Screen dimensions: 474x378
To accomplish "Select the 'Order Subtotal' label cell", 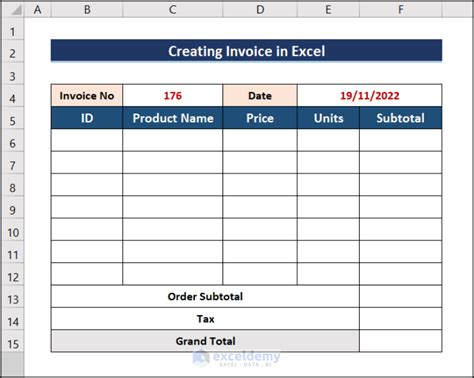I will click(205, 296).
